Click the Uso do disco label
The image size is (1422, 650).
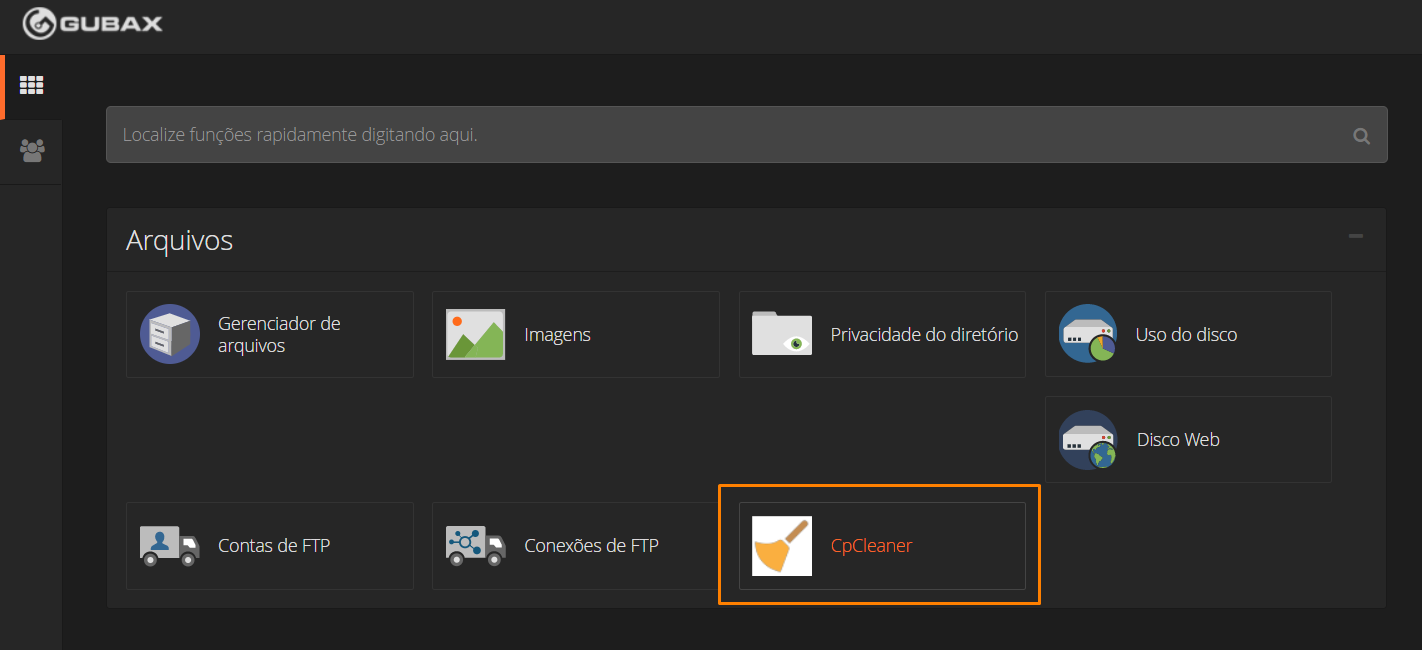coord(1186,335)
